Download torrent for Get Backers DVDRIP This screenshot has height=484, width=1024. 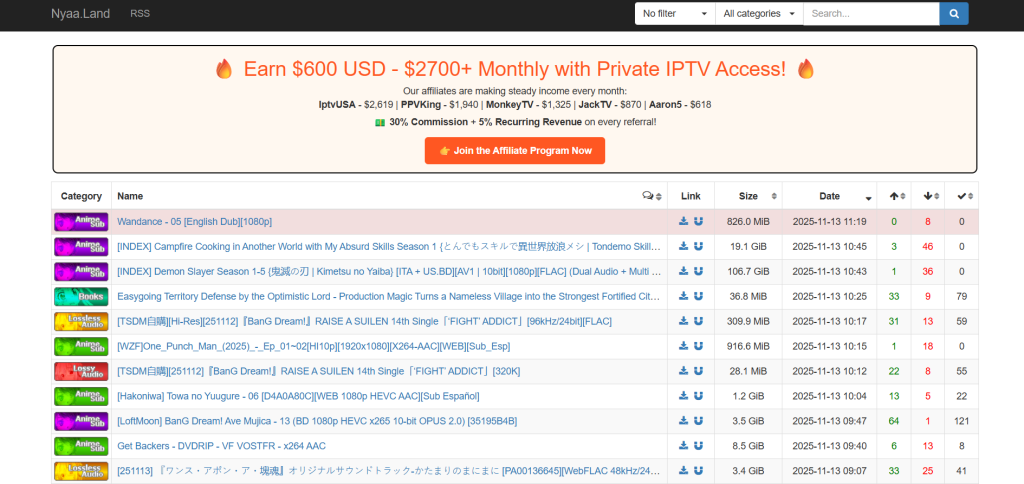[x=683, y=446]
